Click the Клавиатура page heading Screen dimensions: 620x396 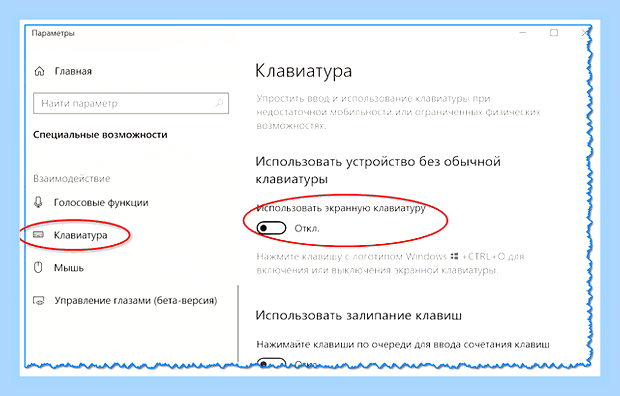304,71
